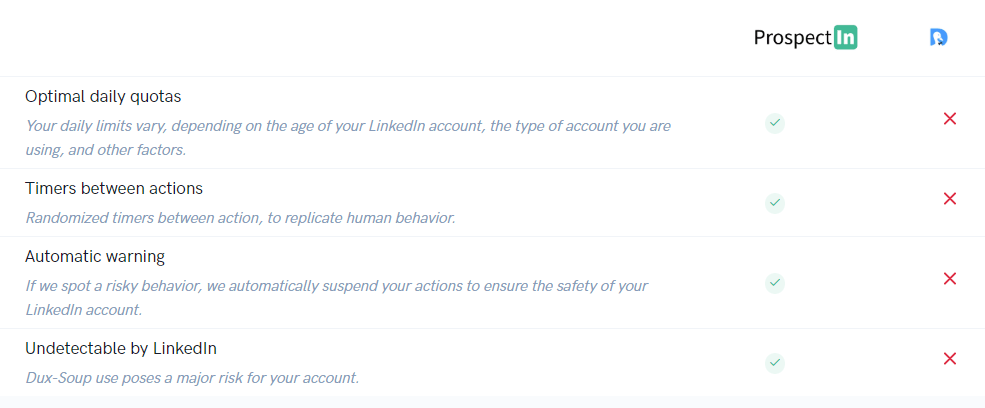
Task: Click the Randomized timers description text
Action: point(240,218)
